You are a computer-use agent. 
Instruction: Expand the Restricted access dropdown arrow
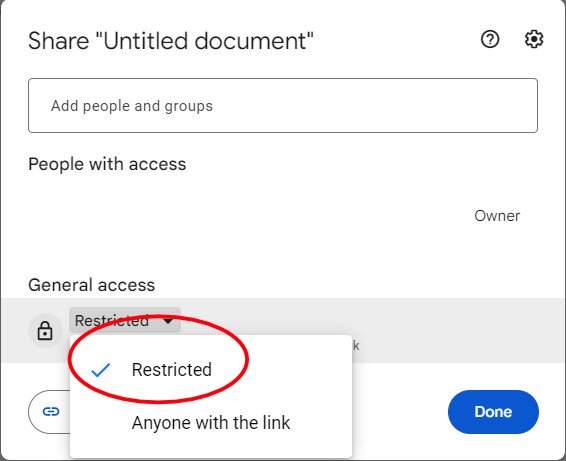point(168,321)
